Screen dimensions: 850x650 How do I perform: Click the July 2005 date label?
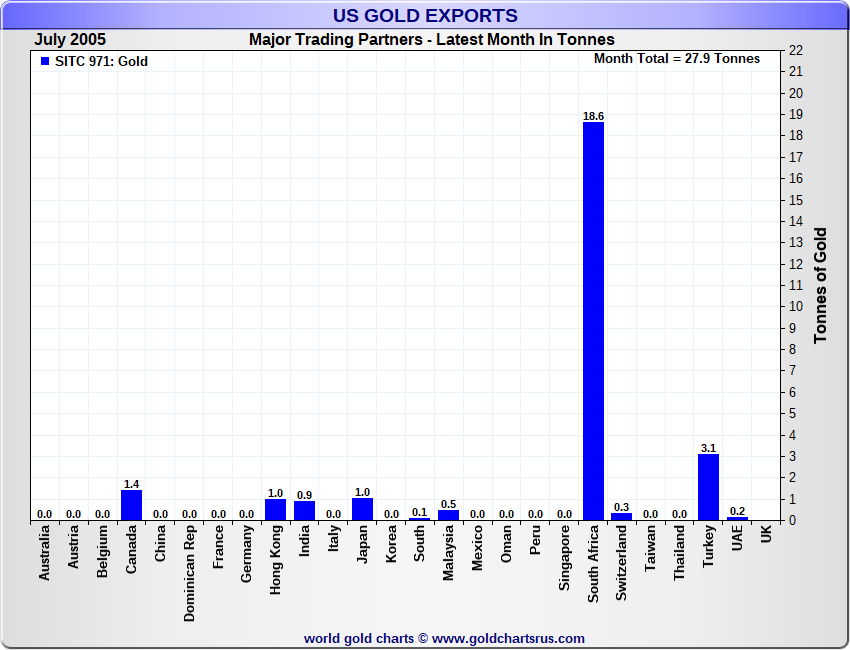click(70, 40)
